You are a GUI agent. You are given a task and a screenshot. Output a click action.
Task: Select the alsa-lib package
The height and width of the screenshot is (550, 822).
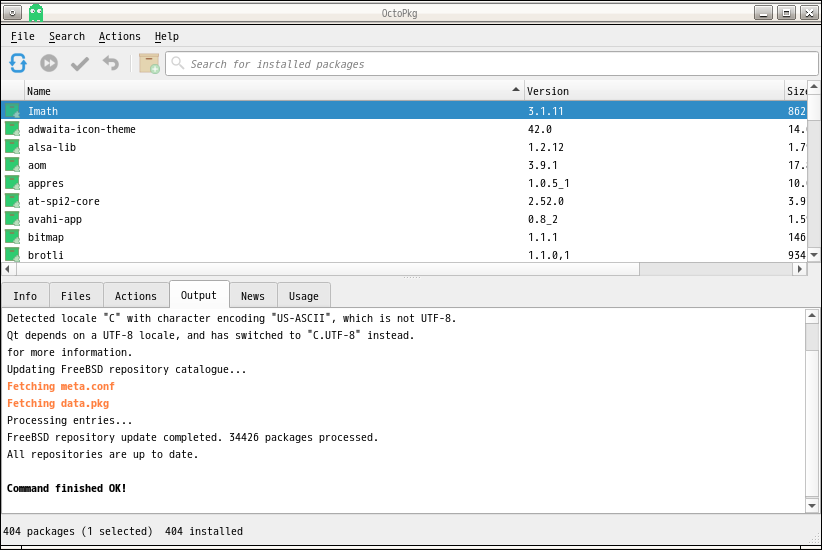point(404,147)
